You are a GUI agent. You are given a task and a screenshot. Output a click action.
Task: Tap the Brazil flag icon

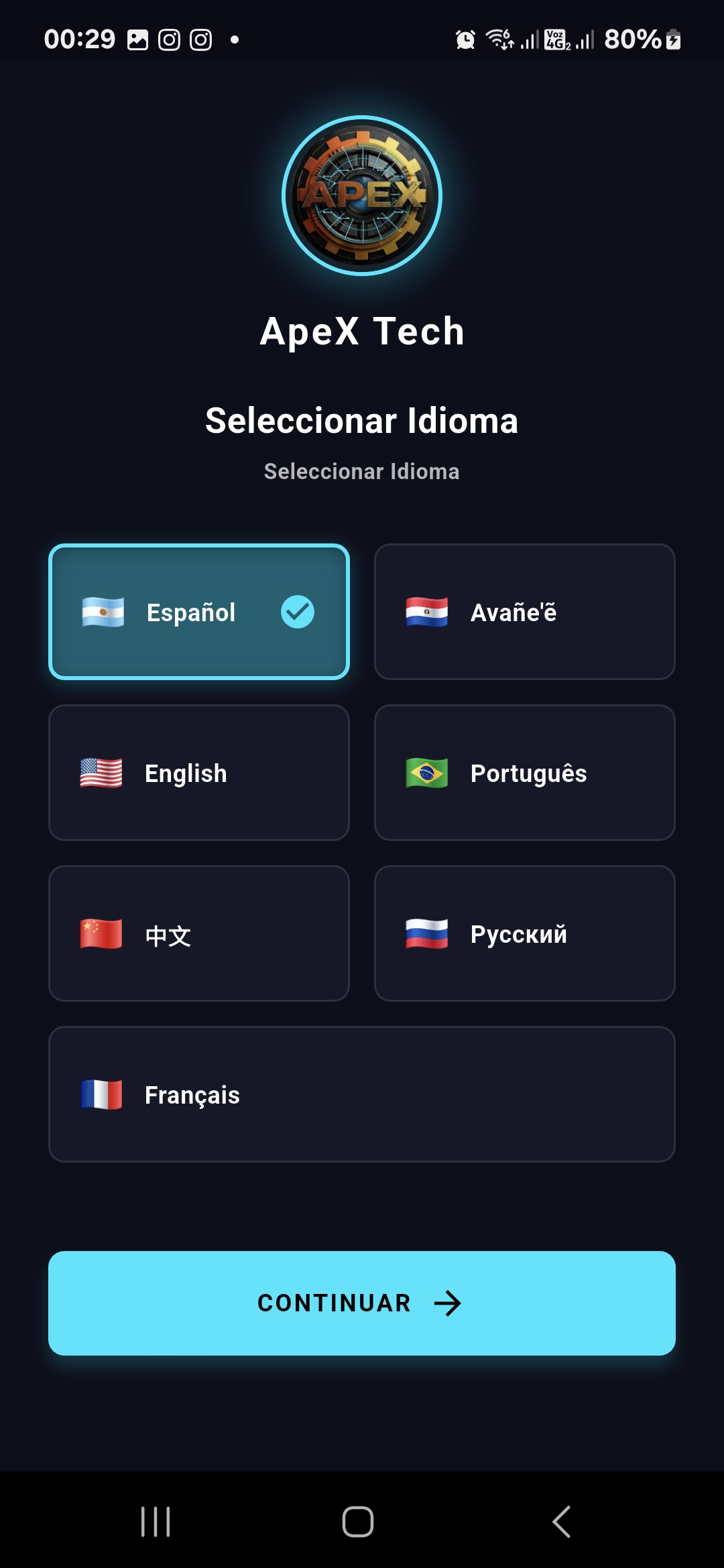click(427, 773)
